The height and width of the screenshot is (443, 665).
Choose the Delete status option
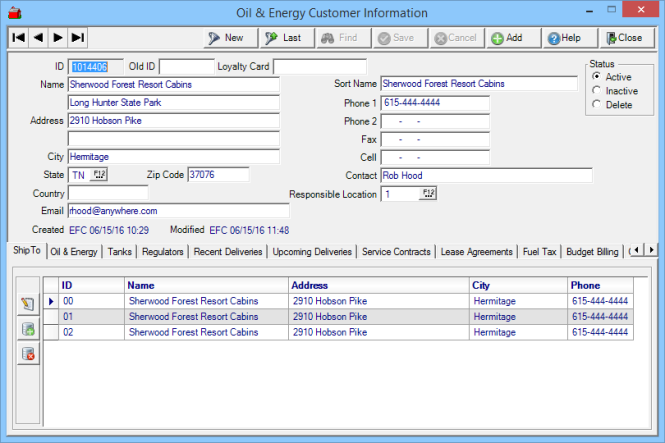[x=597, y=104]
